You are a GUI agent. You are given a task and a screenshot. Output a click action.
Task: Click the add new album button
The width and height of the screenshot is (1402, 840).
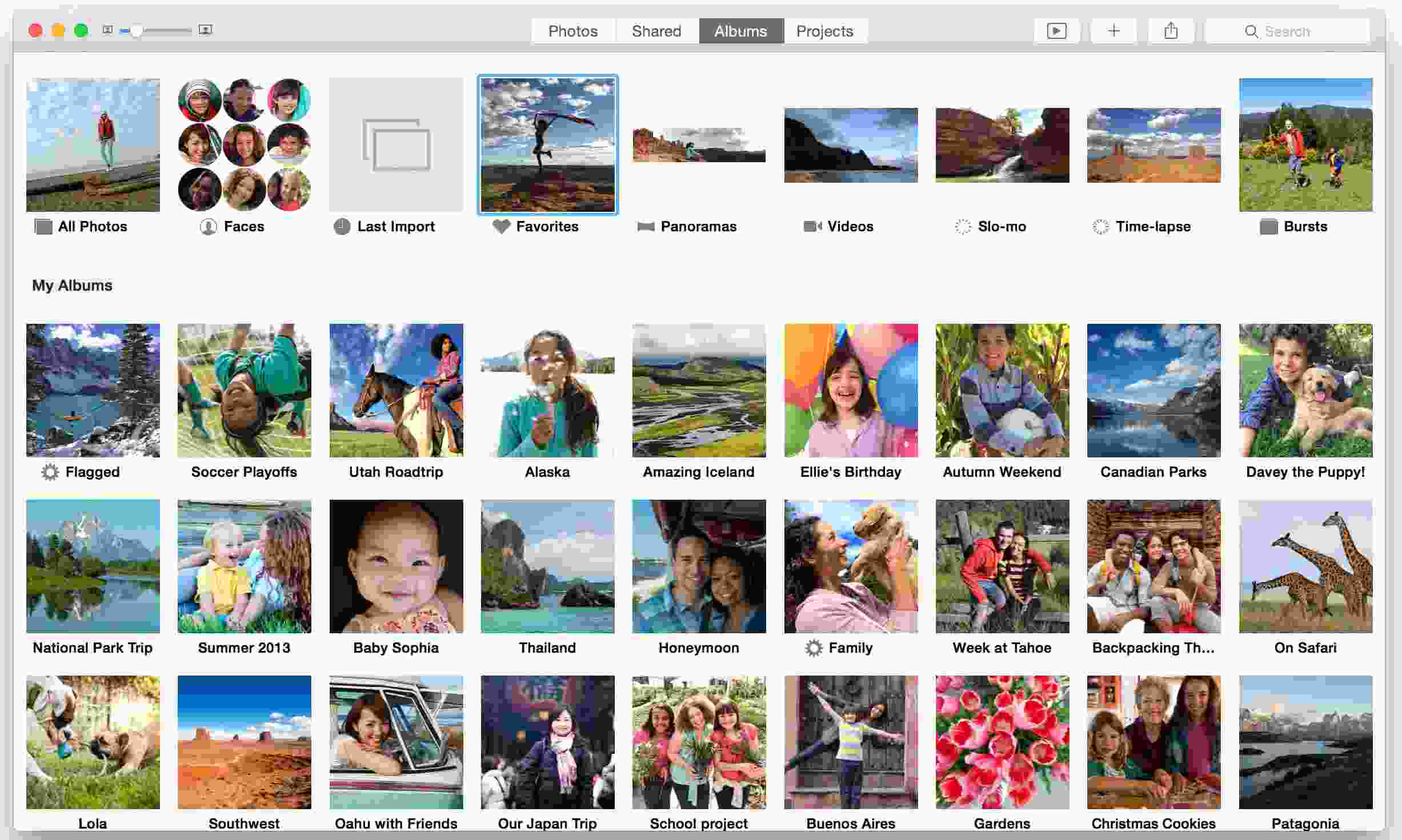[1113, 31]
